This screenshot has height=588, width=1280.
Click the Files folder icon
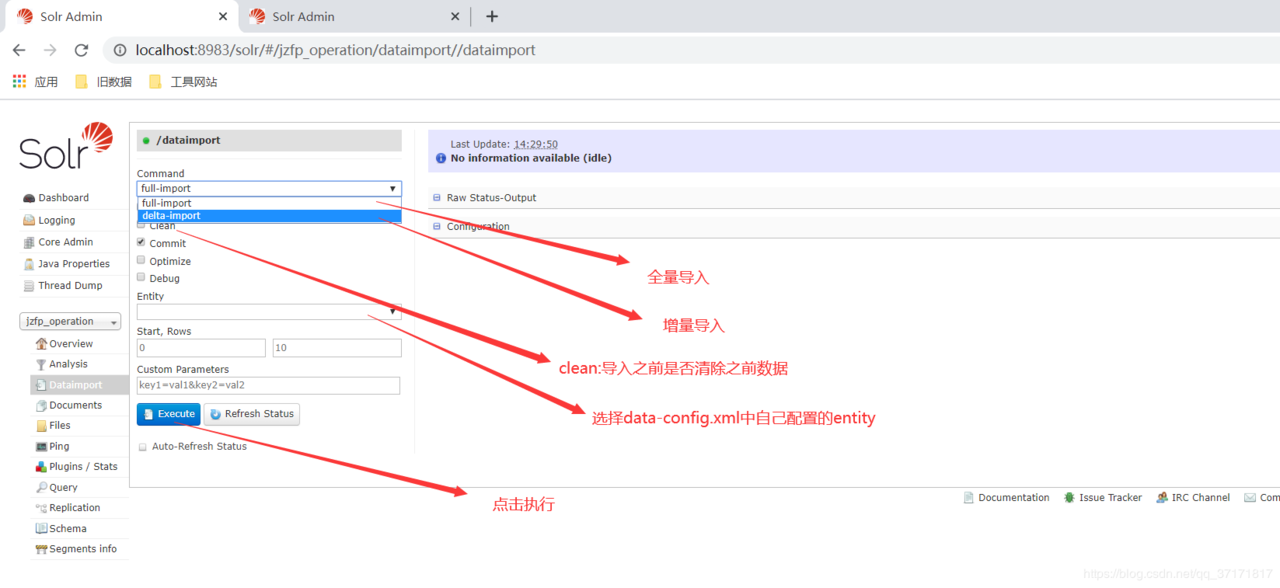(x=41, y=425)
